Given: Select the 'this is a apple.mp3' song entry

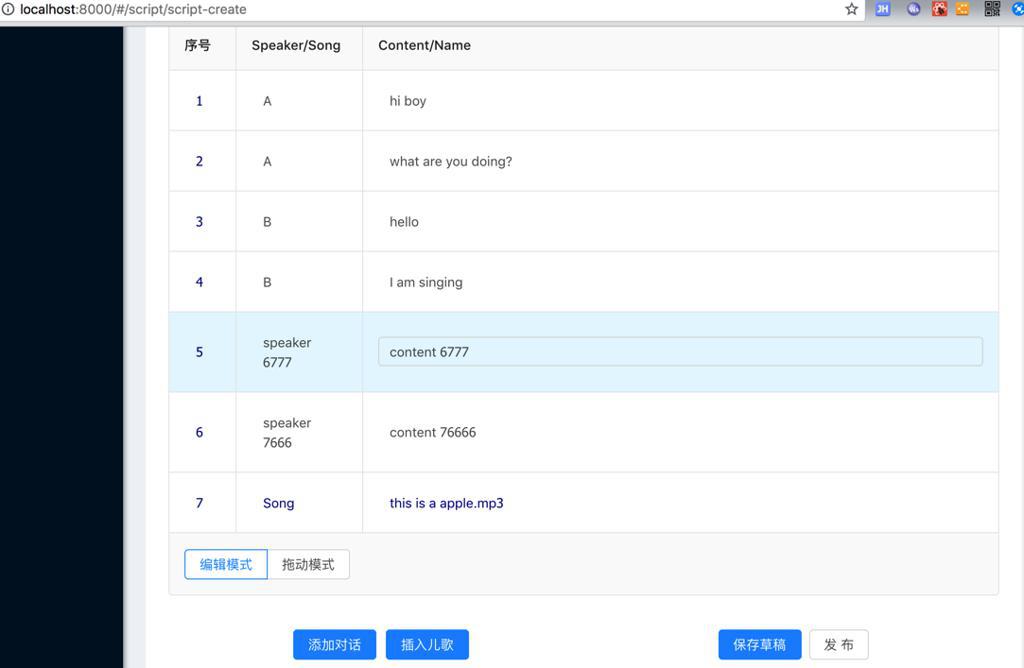Looking at the screenshot, I should 446,503.
